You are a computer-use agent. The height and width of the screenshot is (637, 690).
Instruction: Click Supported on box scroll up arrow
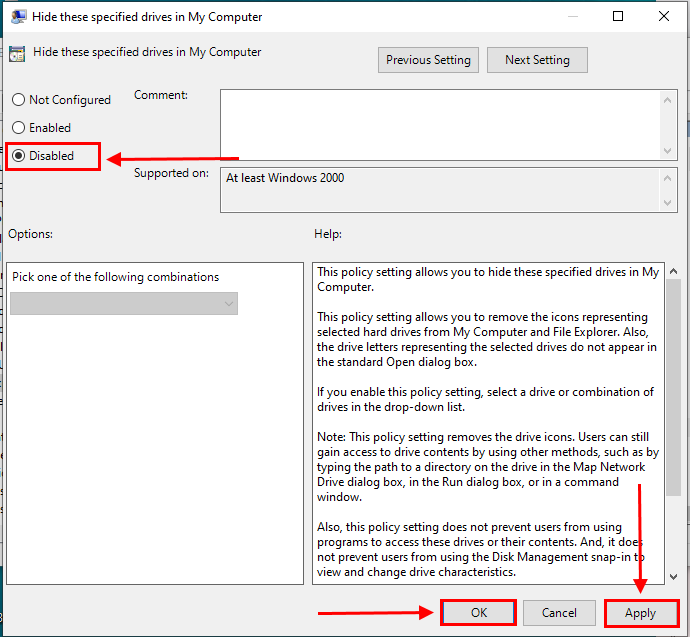pos(668,178)
